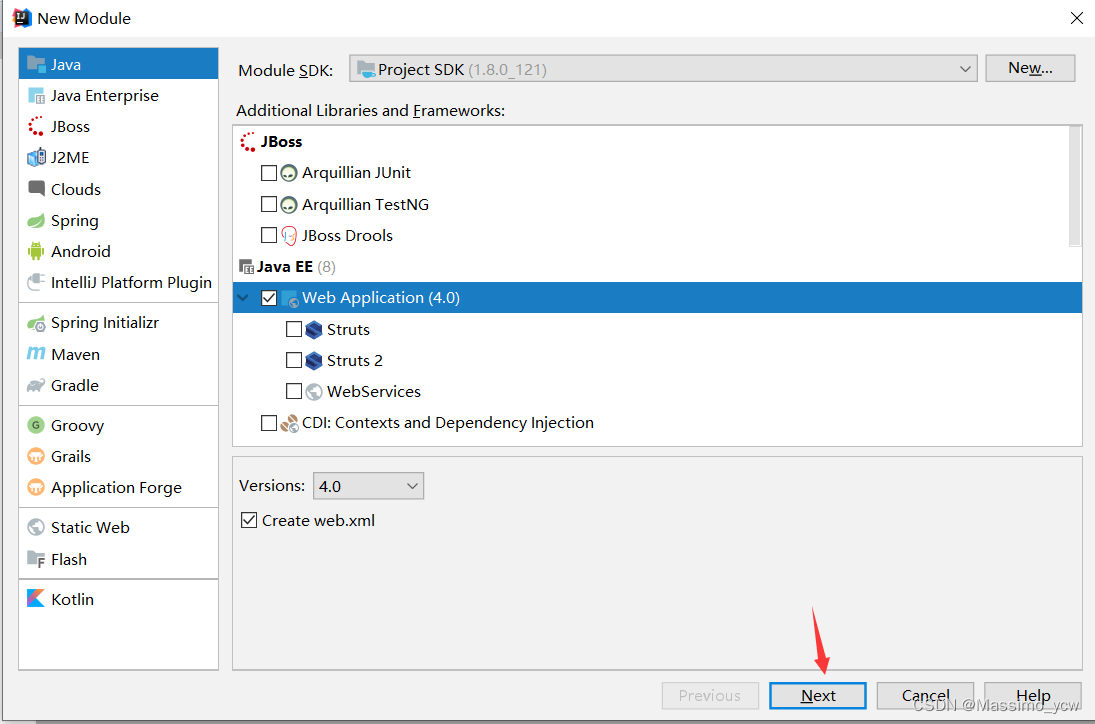Click the Struts framework icon
The image size is (1095, 724).
pos(314,330)
